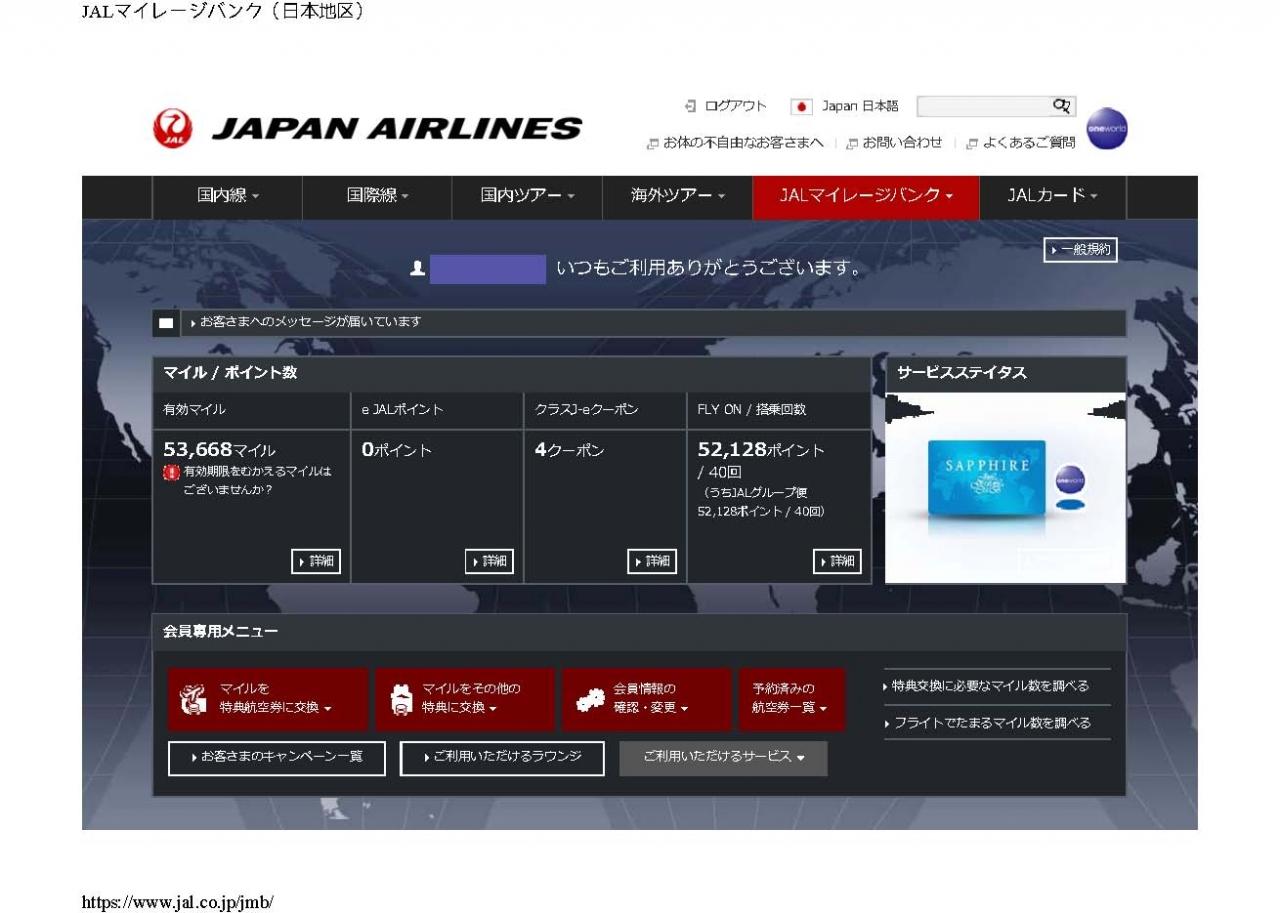Click into the site search field
Screen dimensions: 1280x913
982,106
